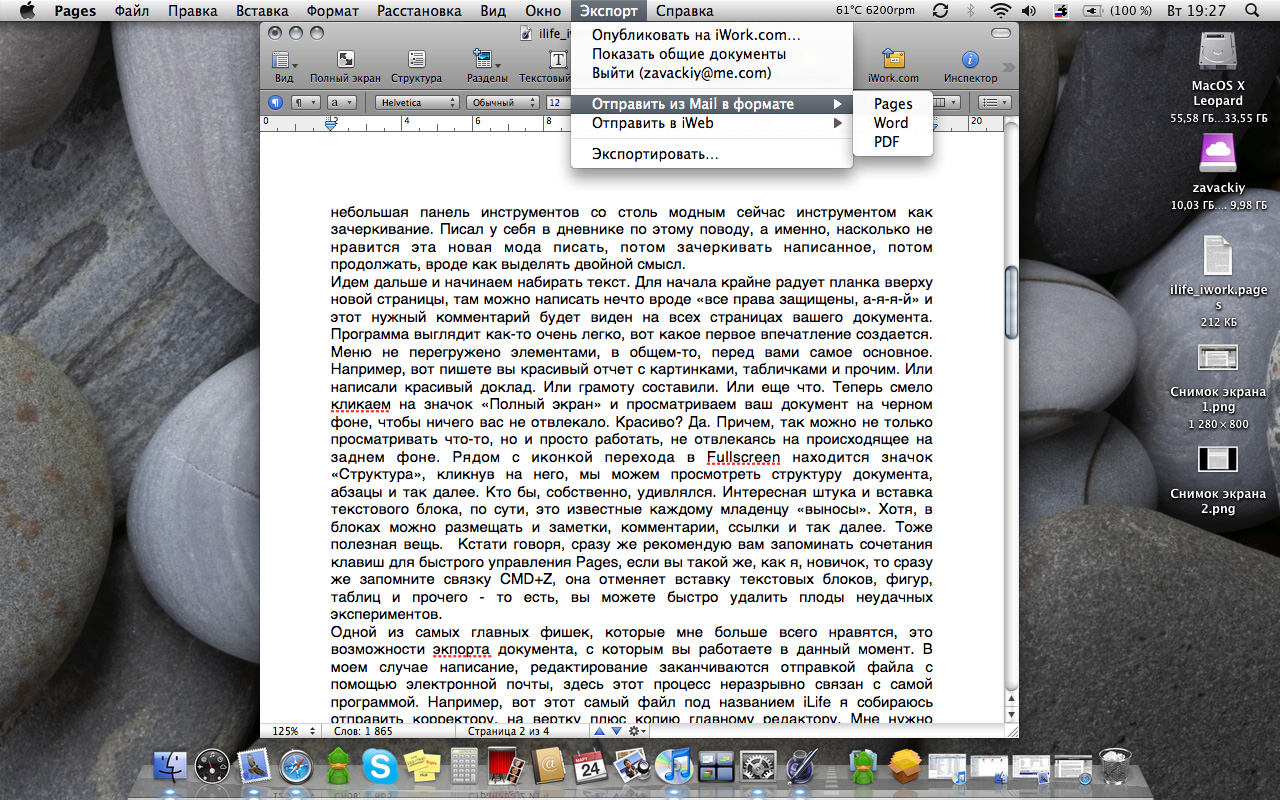Screen dimensions: 1280x800
Task: Open Dashboard from the Dock
Action: coord(213,767)
